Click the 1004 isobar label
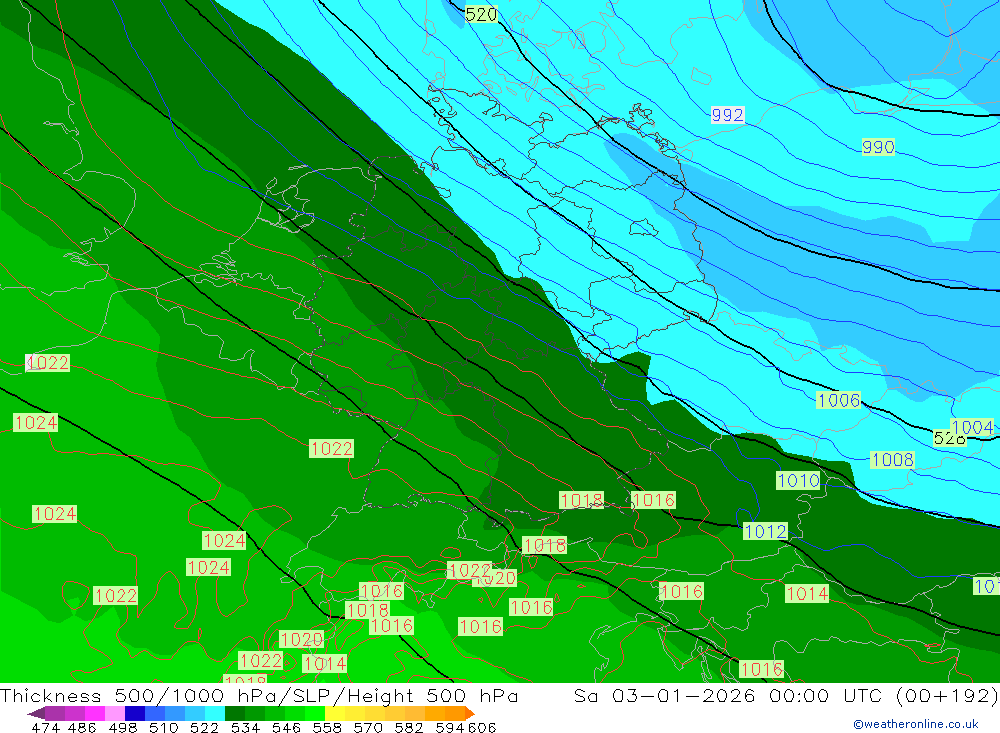Screen dimensions: 1000x733 pyautogui.click(x=972, y=427)
